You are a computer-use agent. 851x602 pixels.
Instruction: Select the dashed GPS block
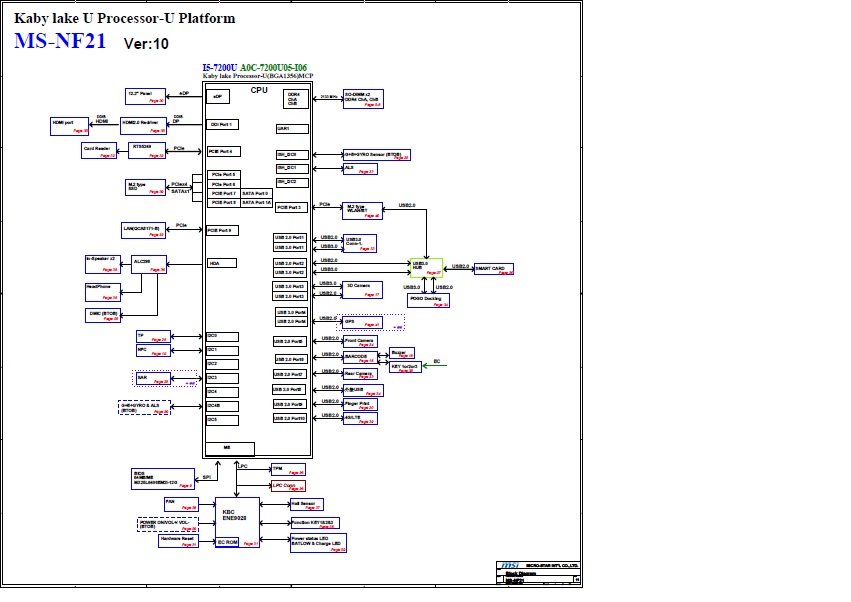pyautogui.click(x=361, y=322)
